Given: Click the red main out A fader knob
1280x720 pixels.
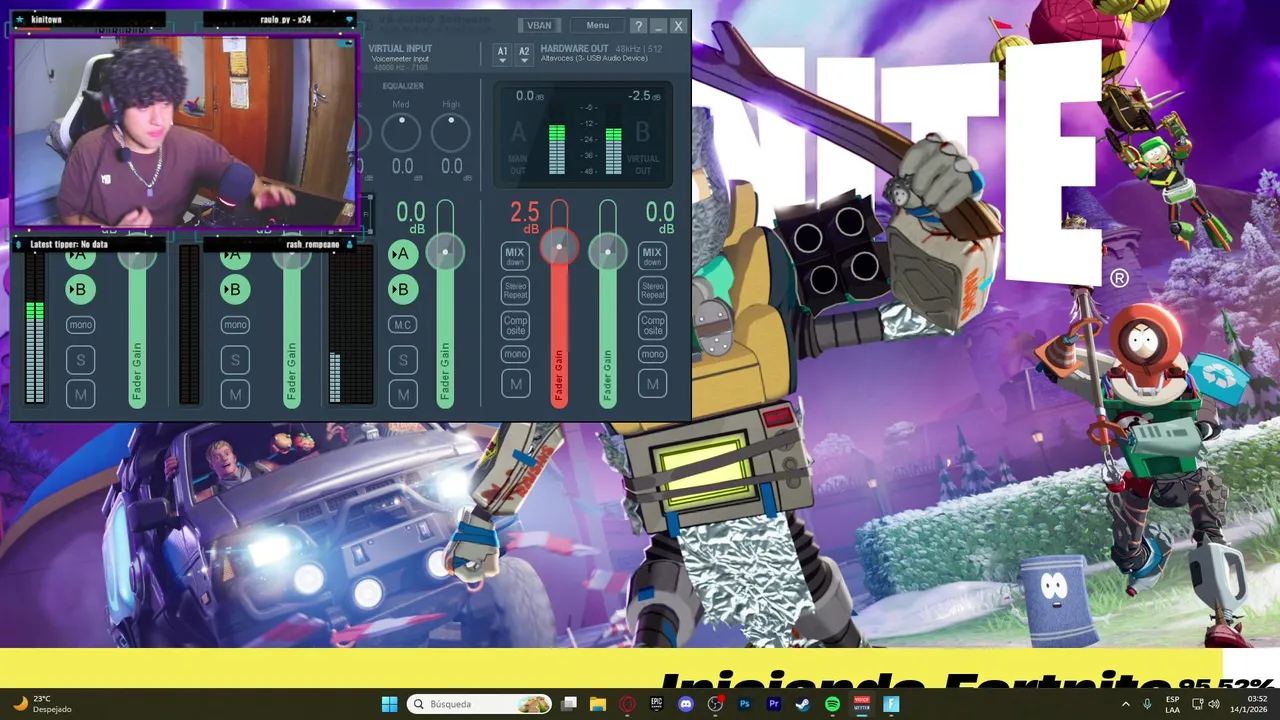Looking at the screenshot, I should coord(559,247).
